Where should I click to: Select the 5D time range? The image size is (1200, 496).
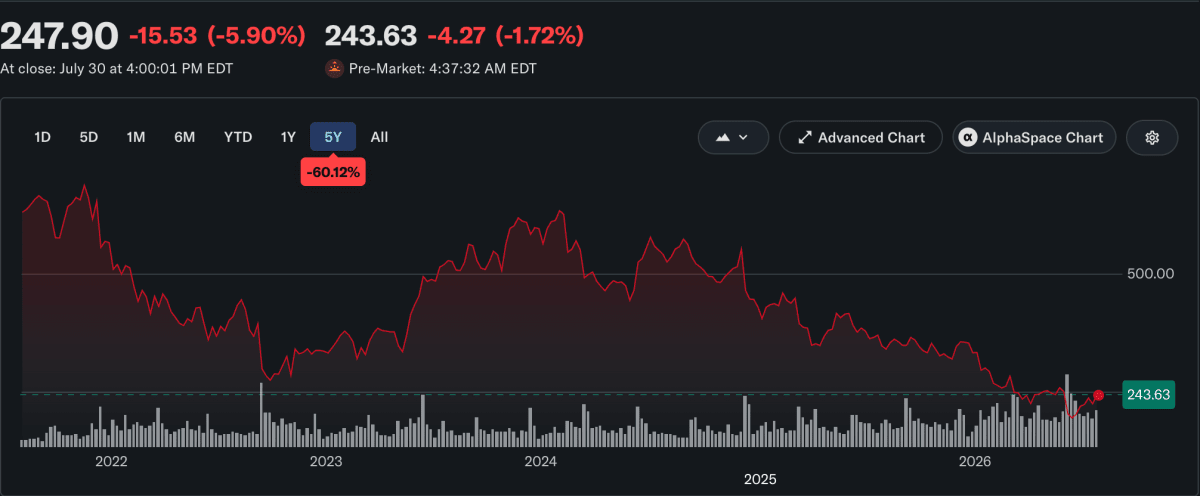tap(89, 137)
